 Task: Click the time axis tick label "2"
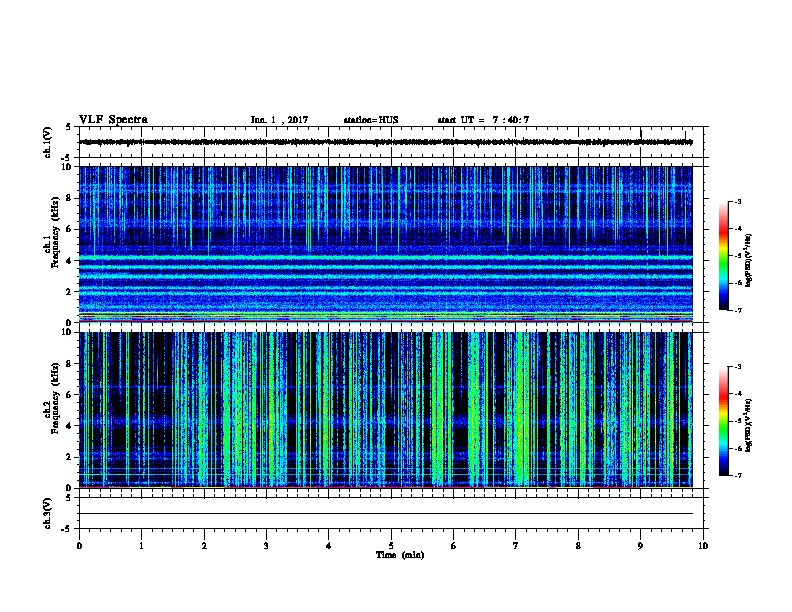coord(204,546)
